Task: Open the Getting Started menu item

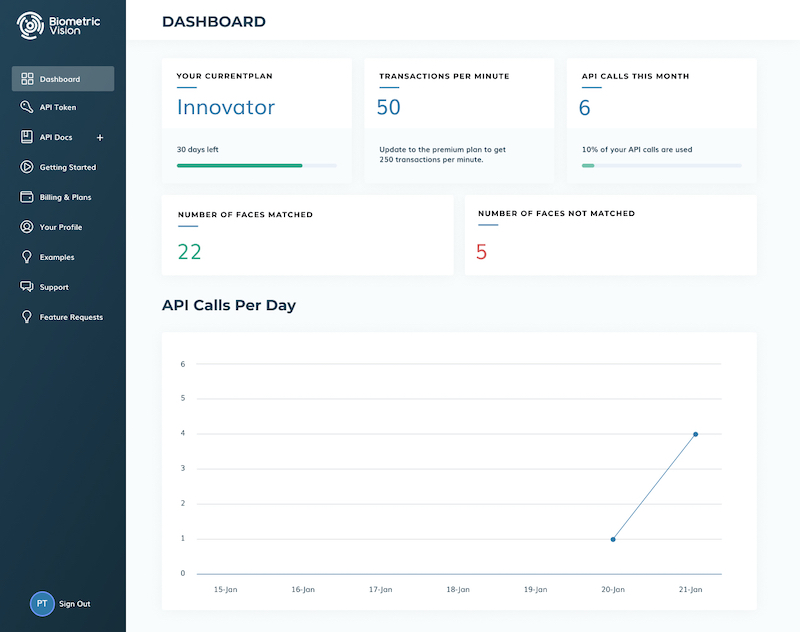Action: (68, 167)
